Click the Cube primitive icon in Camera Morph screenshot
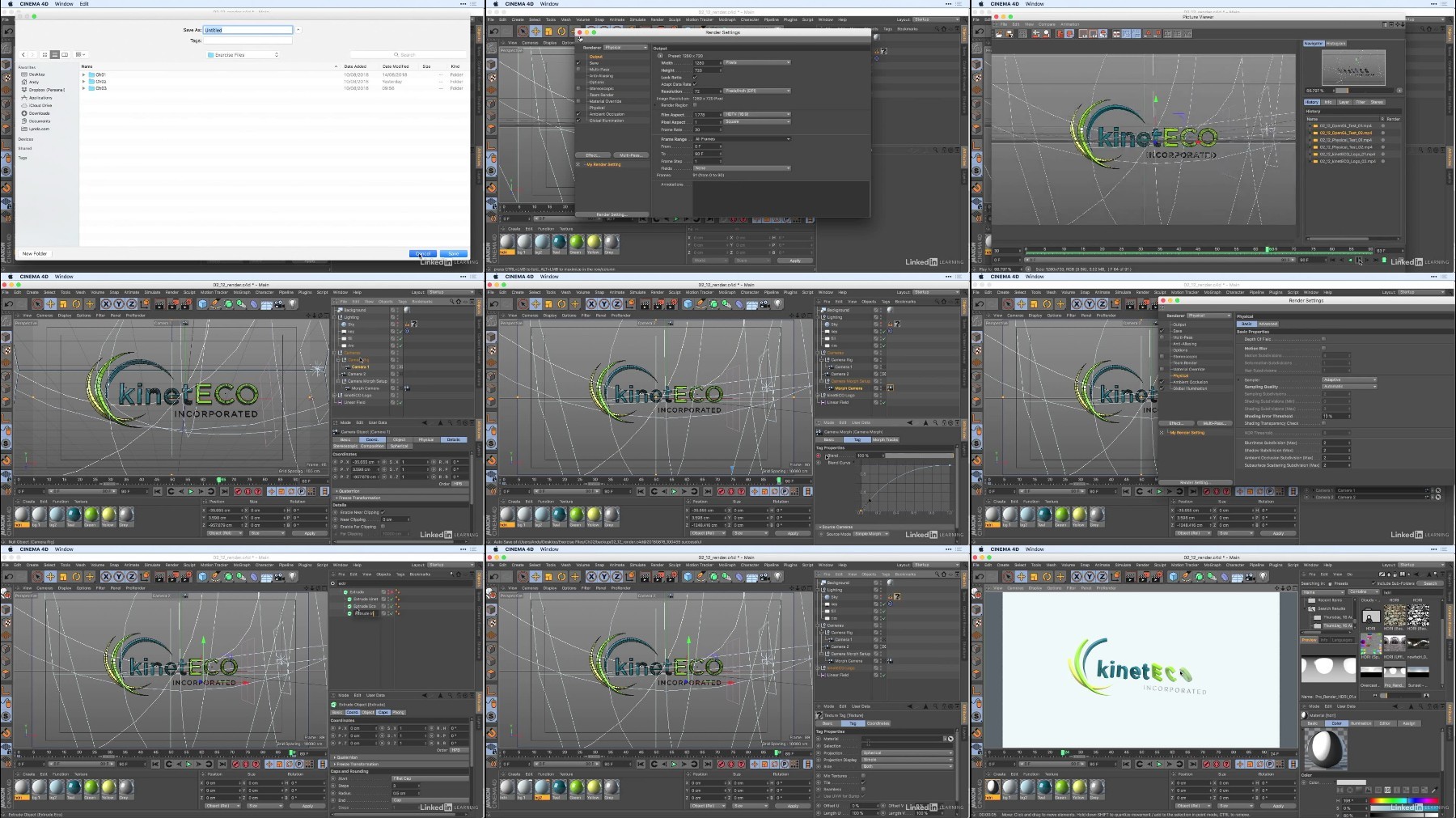The width and height of the screenshot is (1456, 818). click(688, 304)
